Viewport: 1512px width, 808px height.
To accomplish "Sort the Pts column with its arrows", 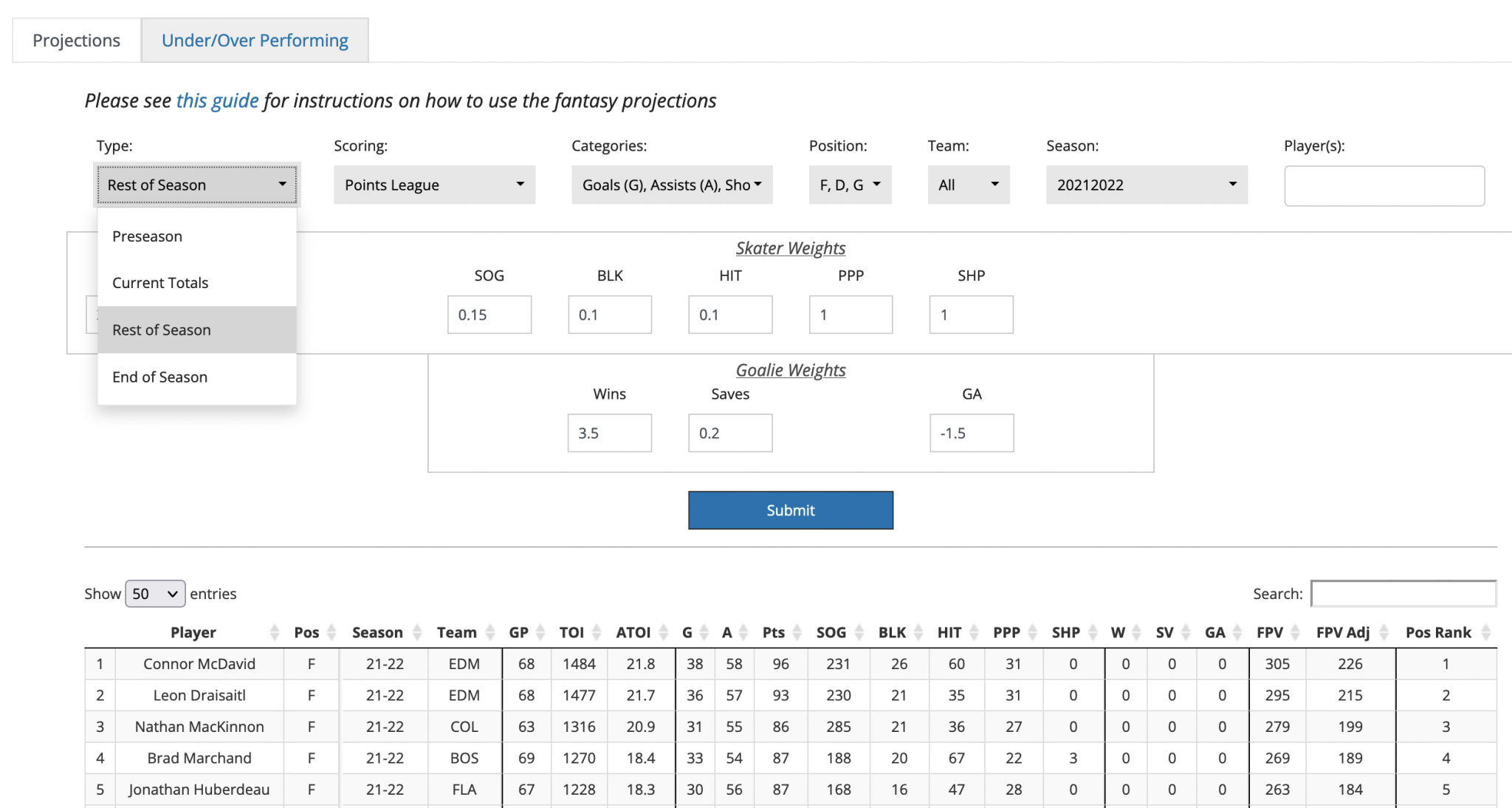I will (797, 632).
